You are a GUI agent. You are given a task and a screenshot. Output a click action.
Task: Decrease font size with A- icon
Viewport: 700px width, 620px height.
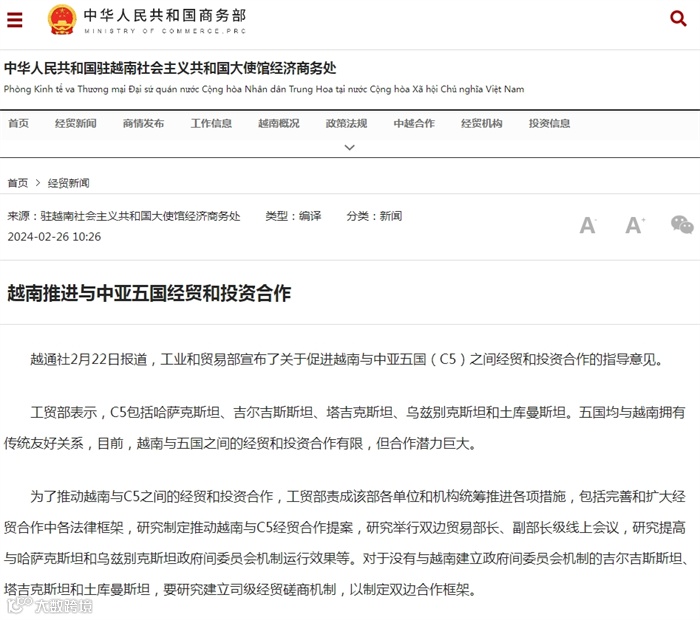click(x=588, y=225)
